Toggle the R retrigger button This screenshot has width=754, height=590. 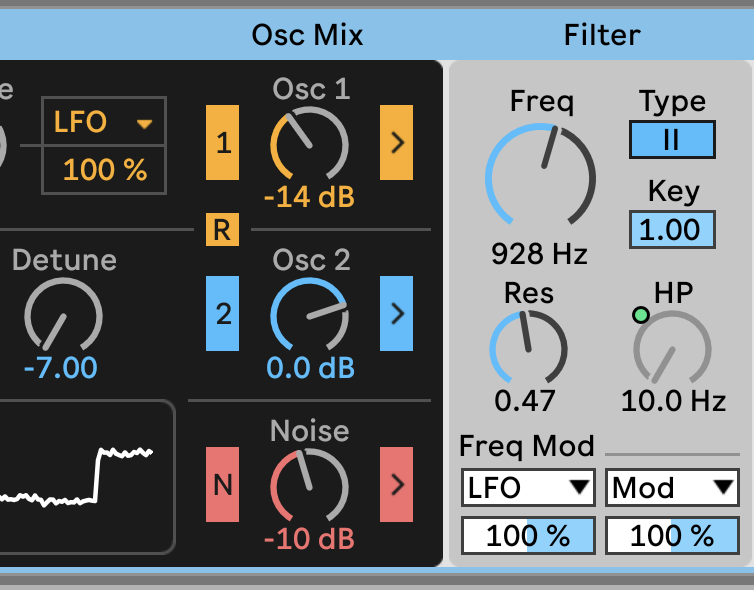click(x=222, y=230)
